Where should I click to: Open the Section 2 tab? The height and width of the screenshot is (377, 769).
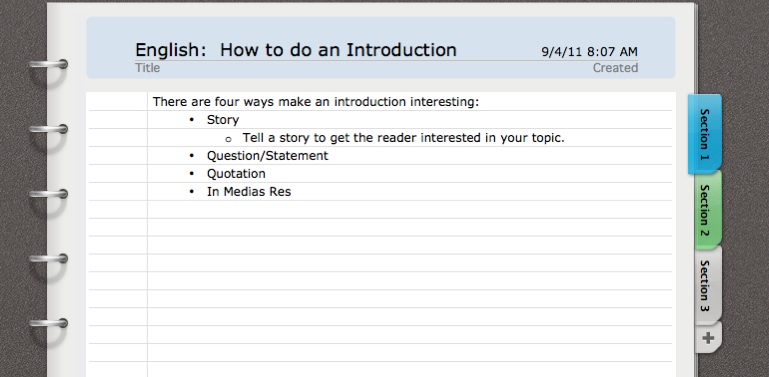708,210
